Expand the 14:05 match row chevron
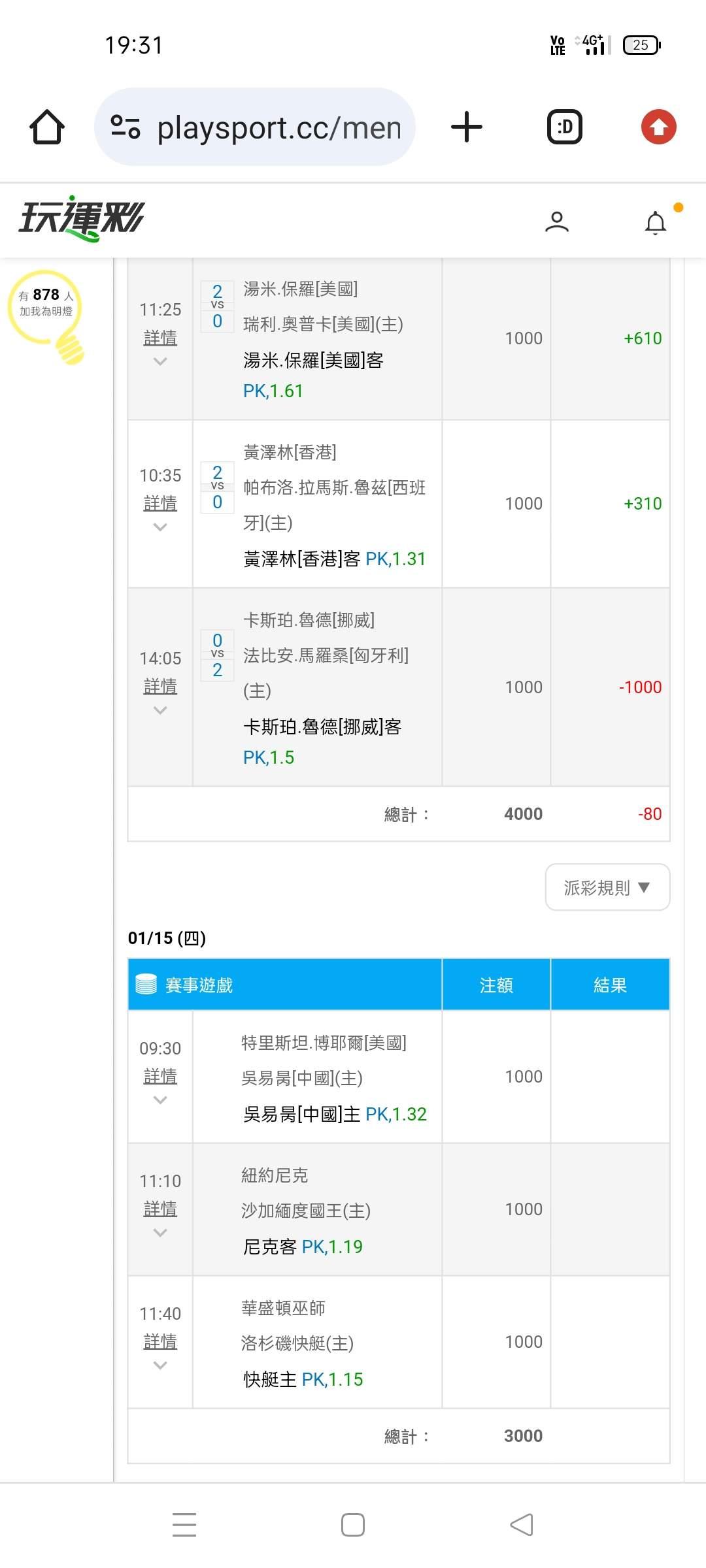The height and width of the screenshot is (1568, 706). coord(160,710)
